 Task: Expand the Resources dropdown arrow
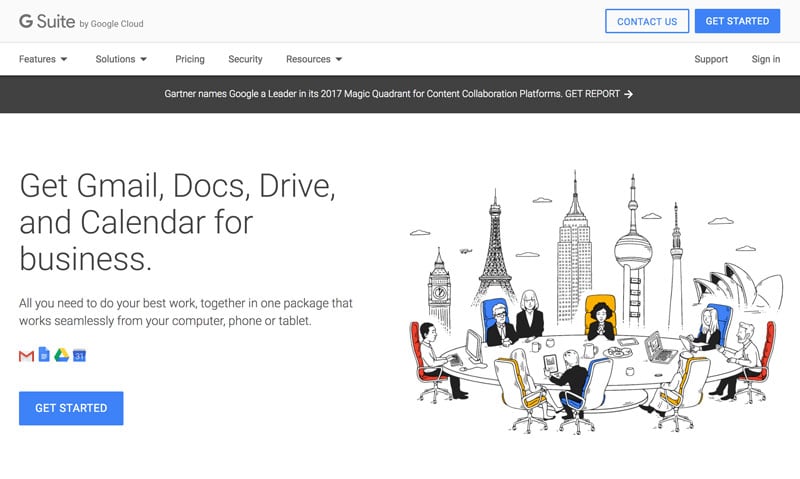[339, 59]
